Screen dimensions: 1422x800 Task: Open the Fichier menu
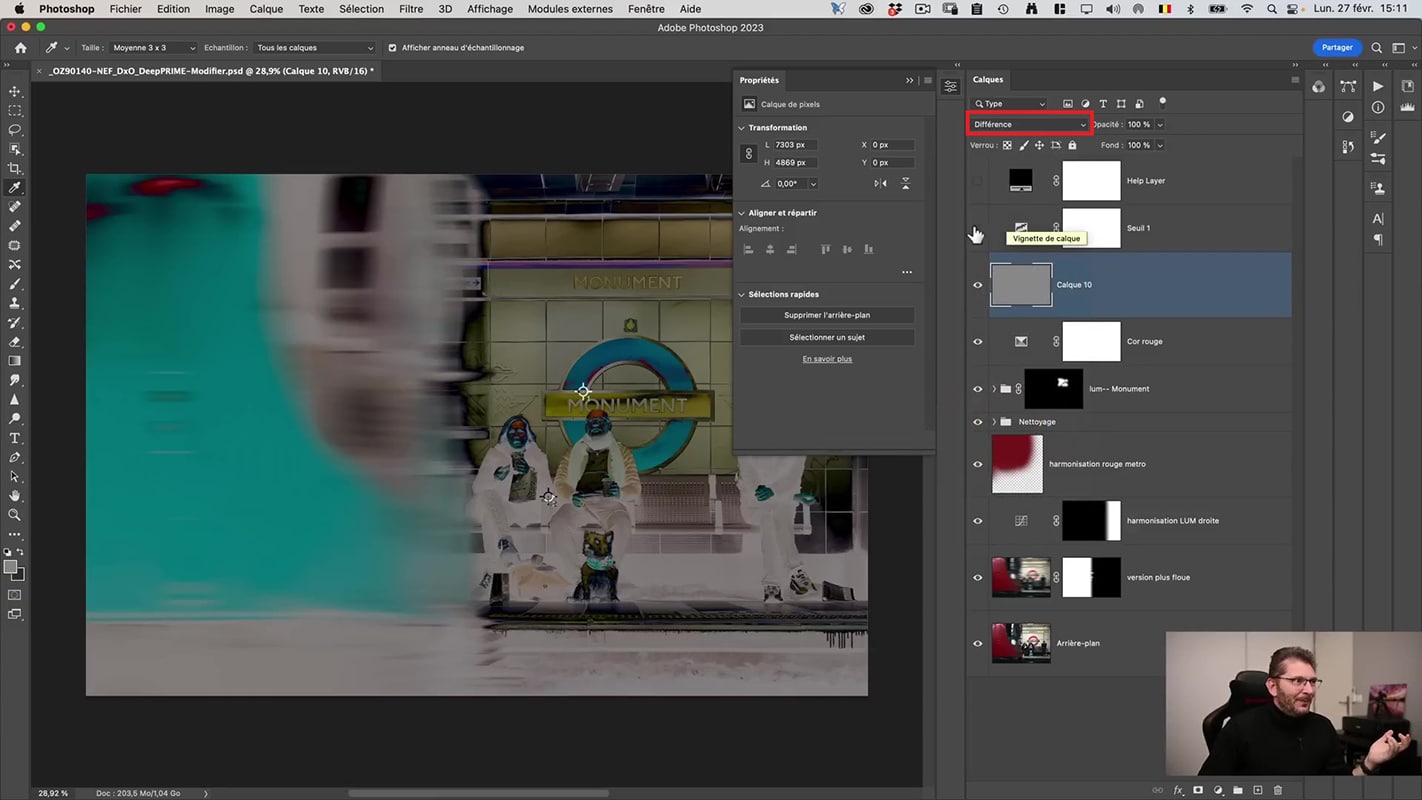(x=125, y=9)
